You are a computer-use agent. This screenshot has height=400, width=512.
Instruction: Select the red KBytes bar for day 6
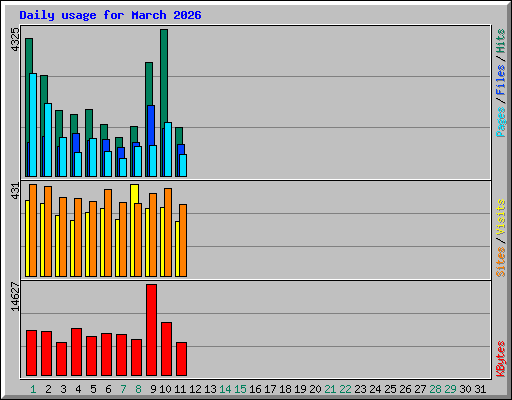pyautogui.click(x=106, y=355)
